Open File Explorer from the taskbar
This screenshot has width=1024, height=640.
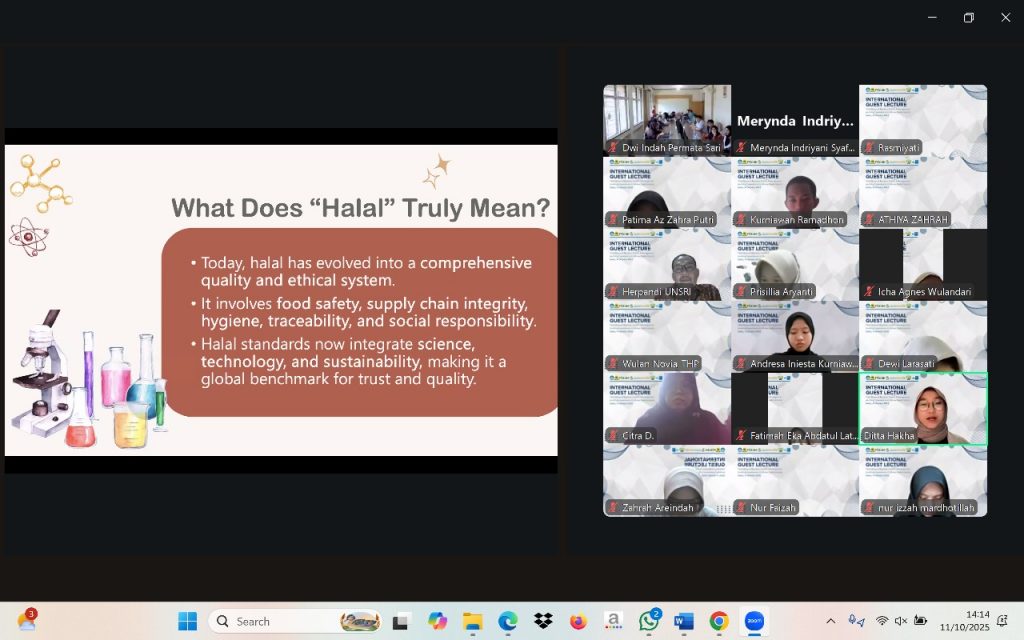[x=472, y=621]
